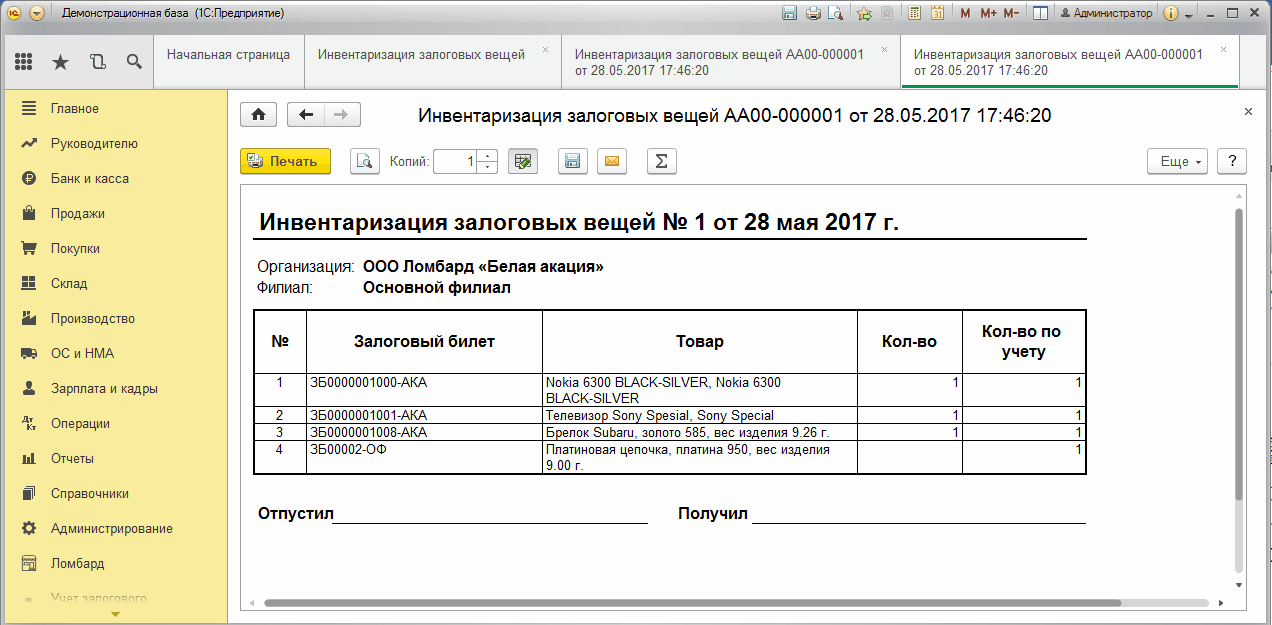Save printed form to file

[x=572, y=161]
